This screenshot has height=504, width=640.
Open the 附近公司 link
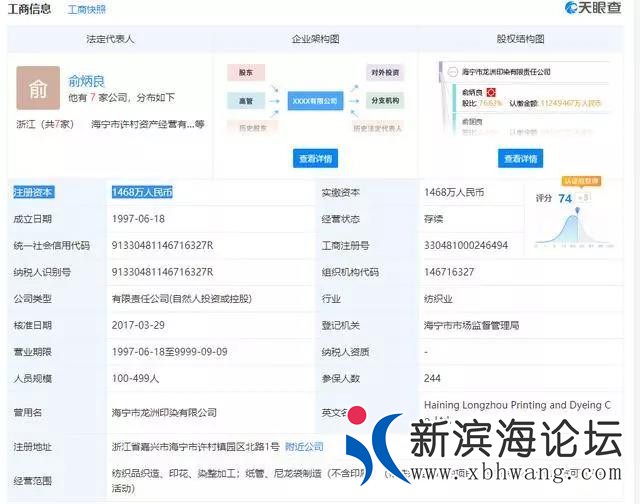(304, 447)
